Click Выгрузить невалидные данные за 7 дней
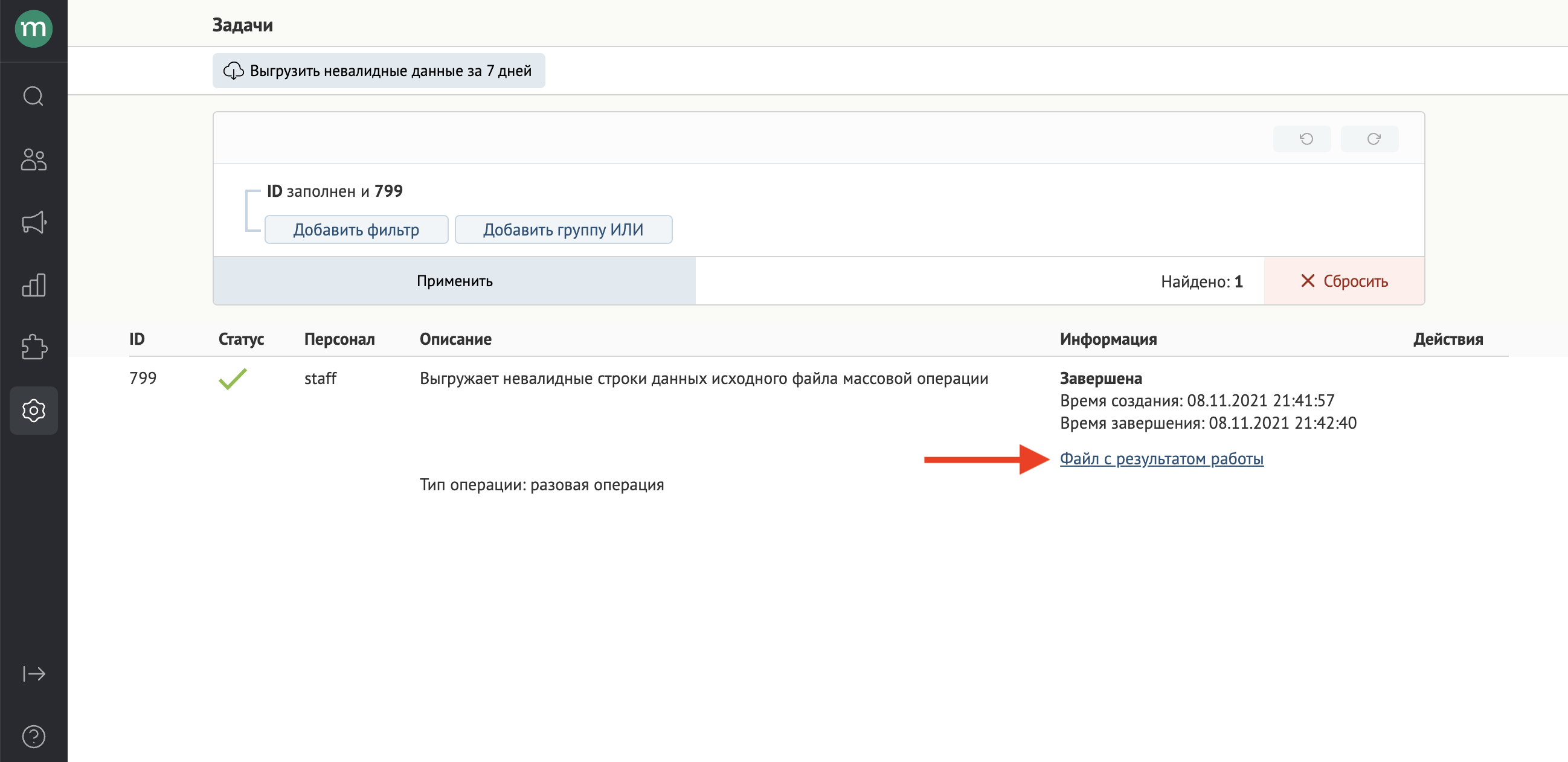1568x762 pixels. click(379, 71)
